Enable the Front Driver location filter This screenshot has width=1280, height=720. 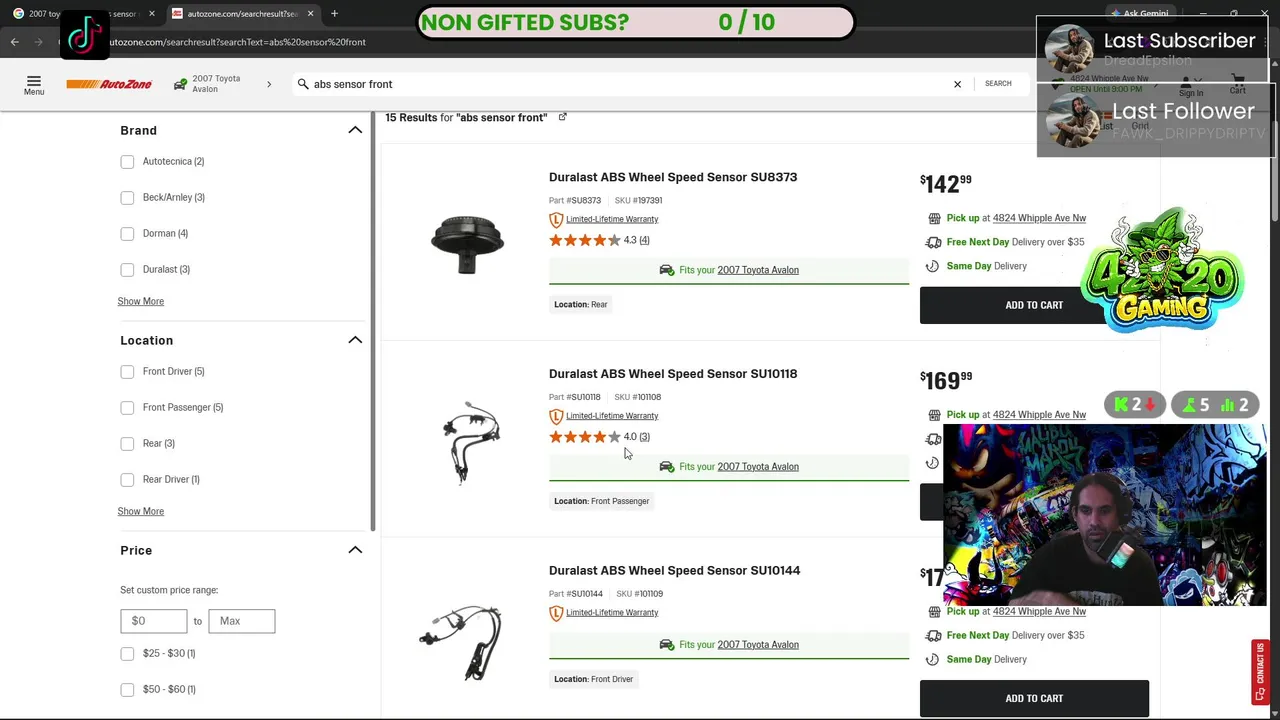click(127, 372)
